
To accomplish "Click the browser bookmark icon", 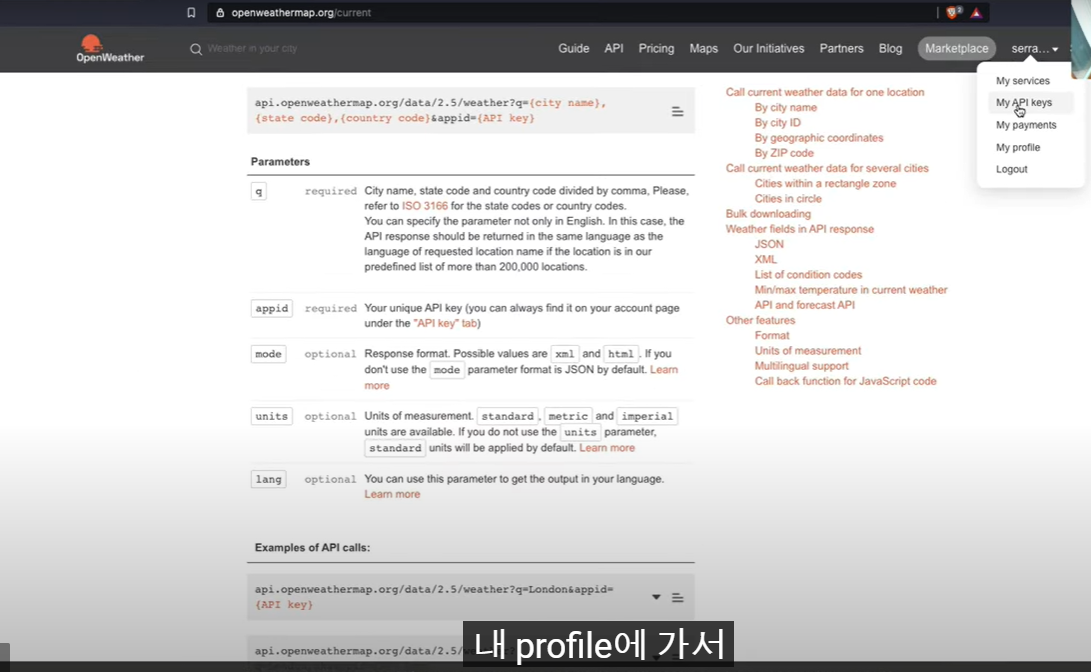I will click(191, 13).
